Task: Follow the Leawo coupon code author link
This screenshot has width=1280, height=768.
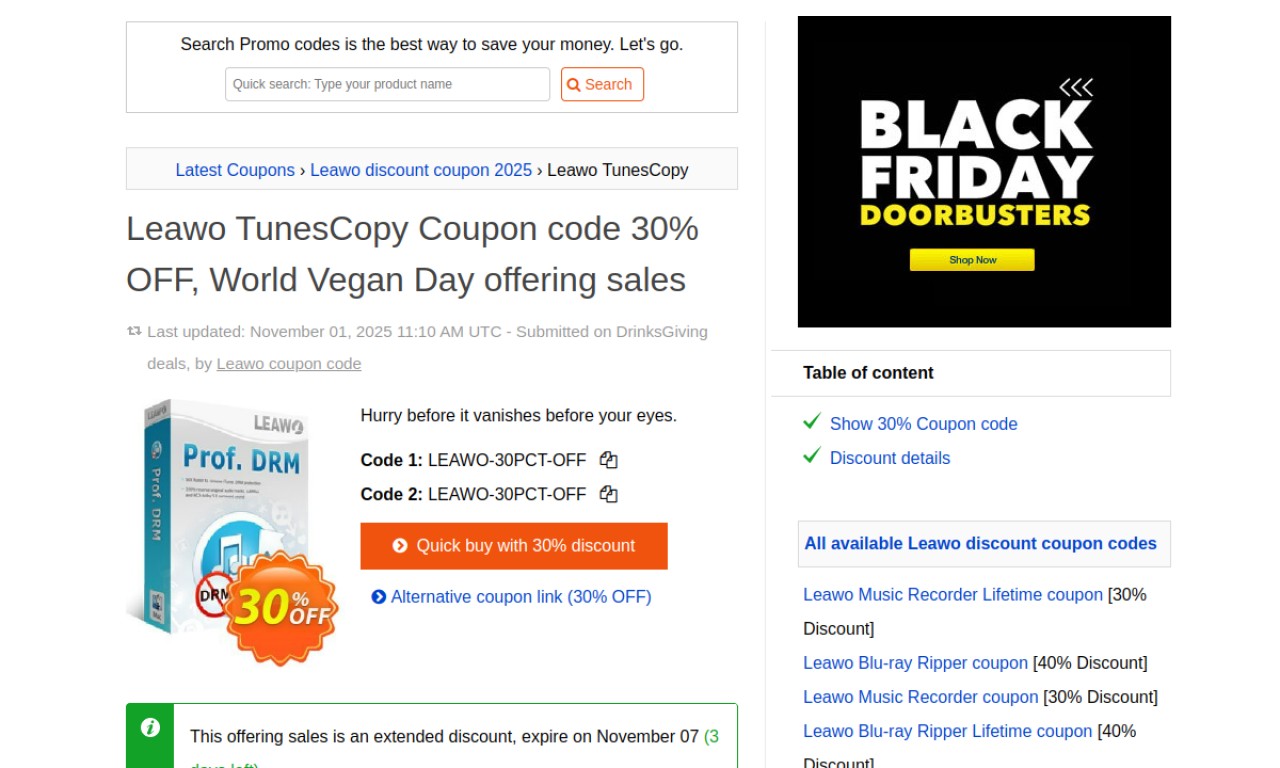Action: pos(289,364)
